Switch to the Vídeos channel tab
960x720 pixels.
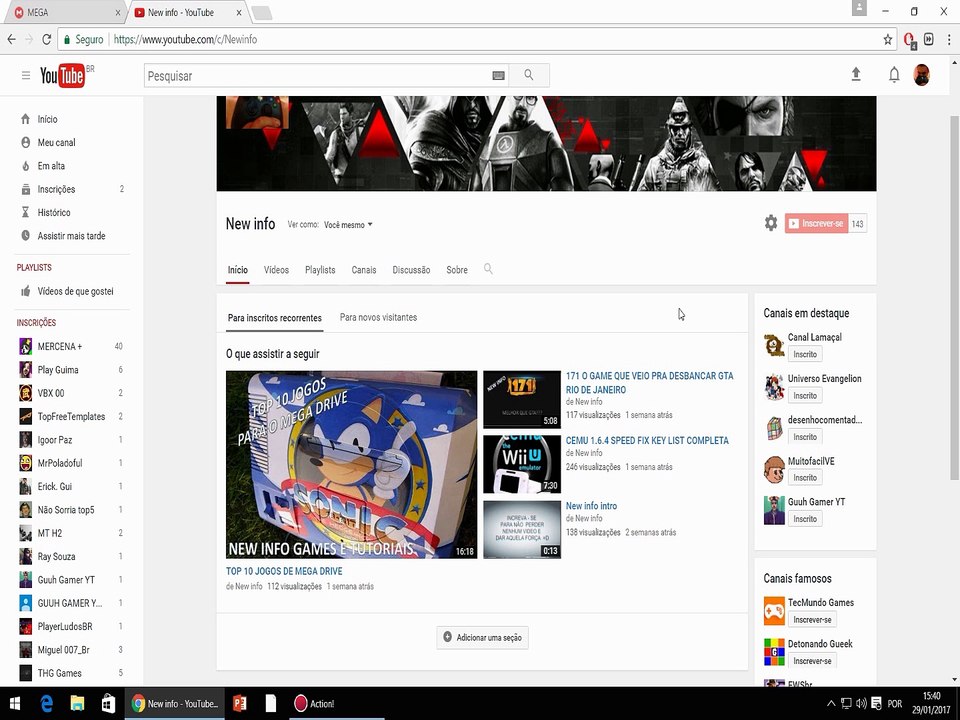(x=276, y=270)
